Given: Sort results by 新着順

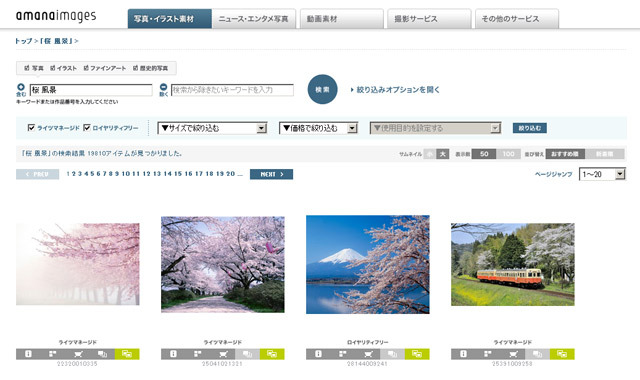Looking at the screenshot, I should pos(604,154).
